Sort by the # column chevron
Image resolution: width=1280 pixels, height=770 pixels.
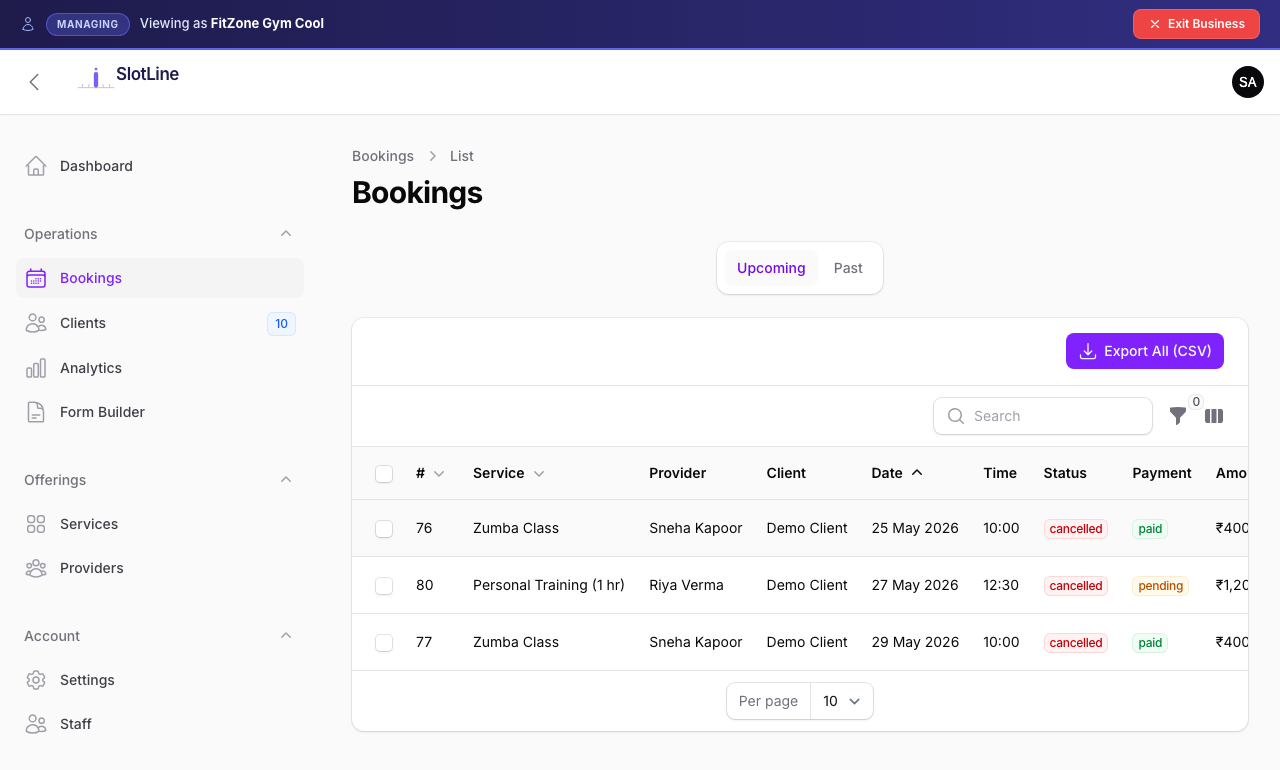(x=438, y=474)
